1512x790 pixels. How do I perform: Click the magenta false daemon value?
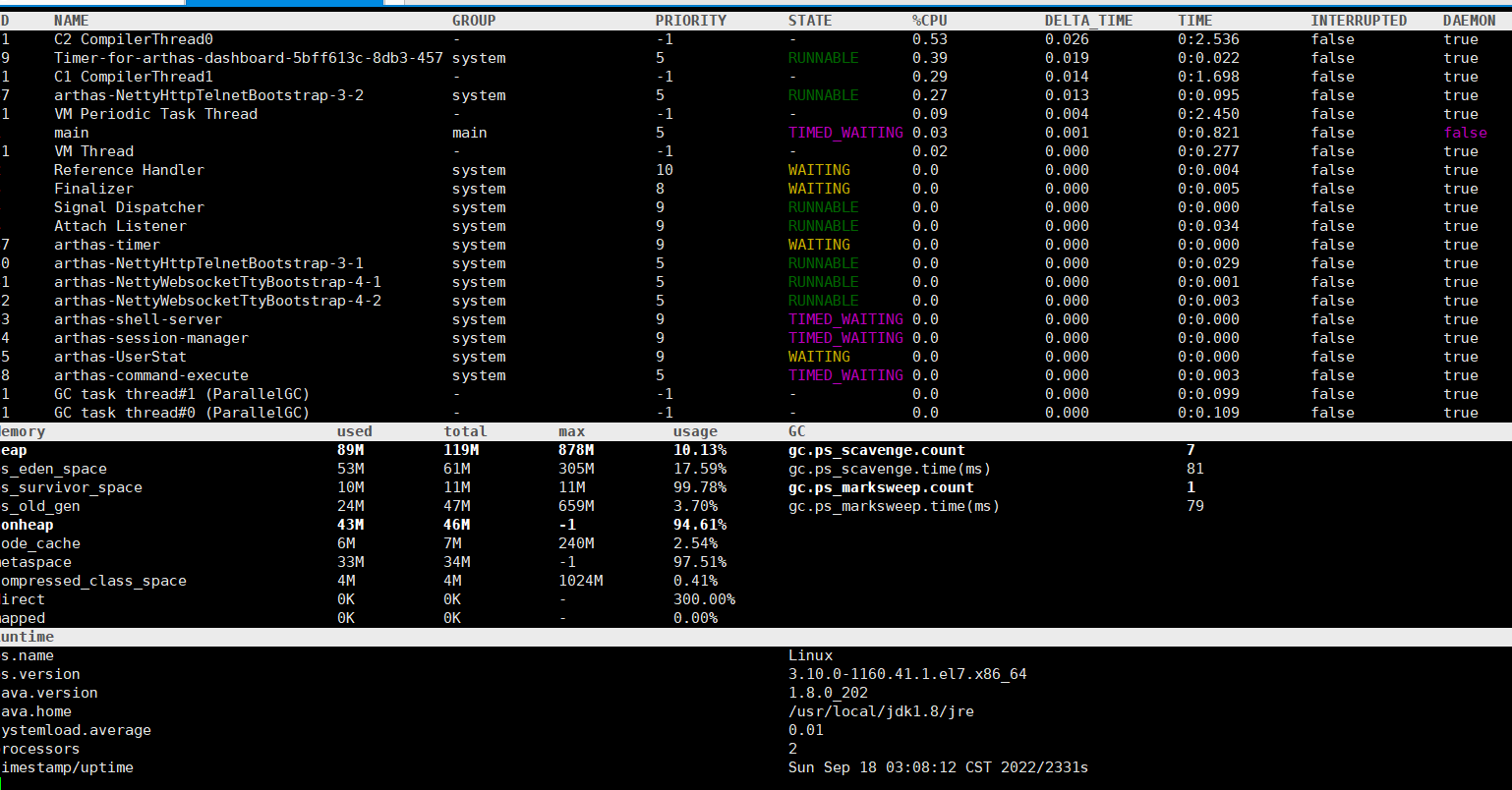pyautogui.click(x=1466, y=133)
